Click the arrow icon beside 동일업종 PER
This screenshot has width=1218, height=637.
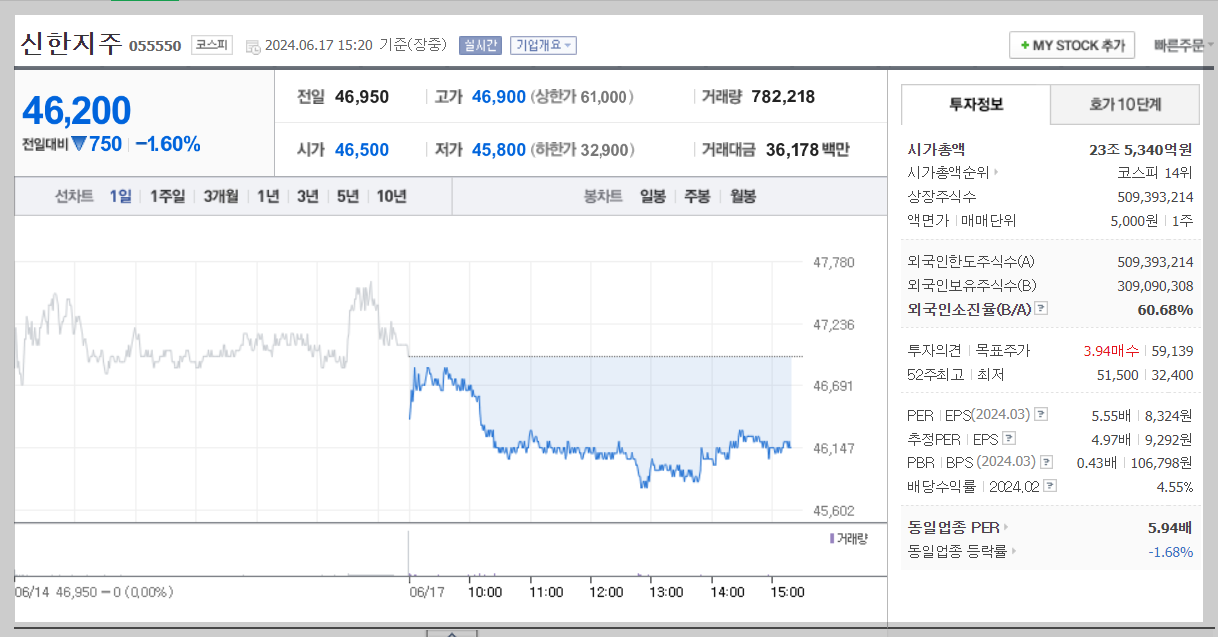(x=1007, y=527)
